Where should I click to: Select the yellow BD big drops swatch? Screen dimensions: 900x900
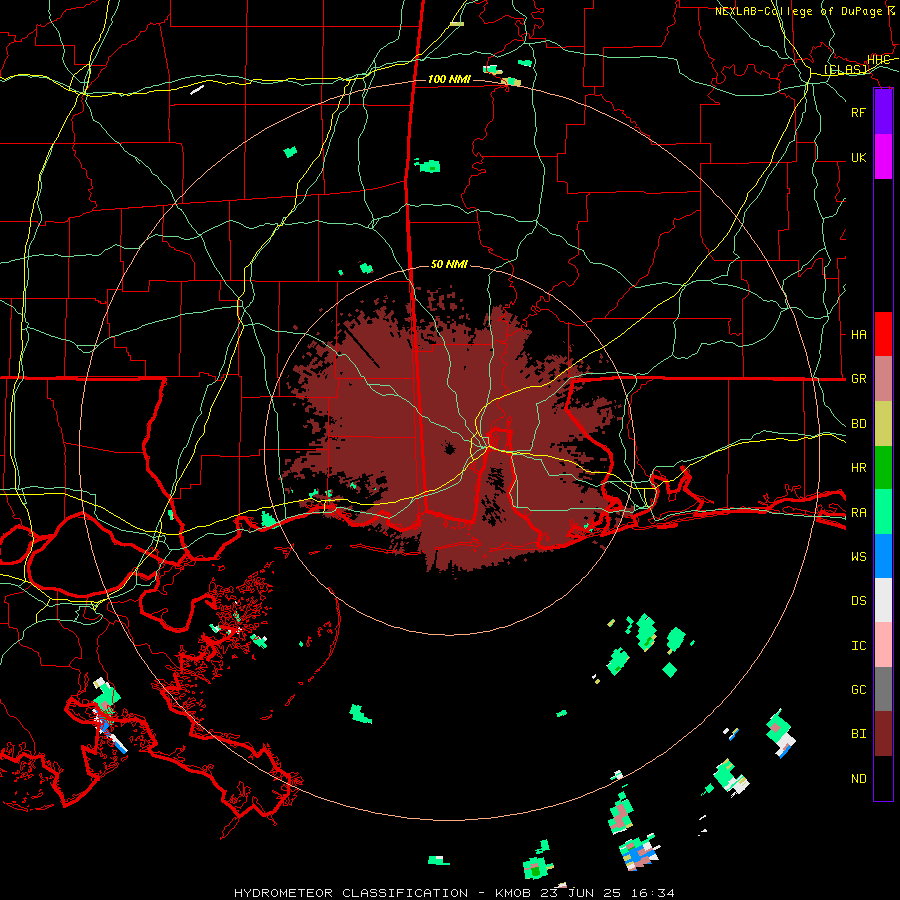tap(883, 423)
